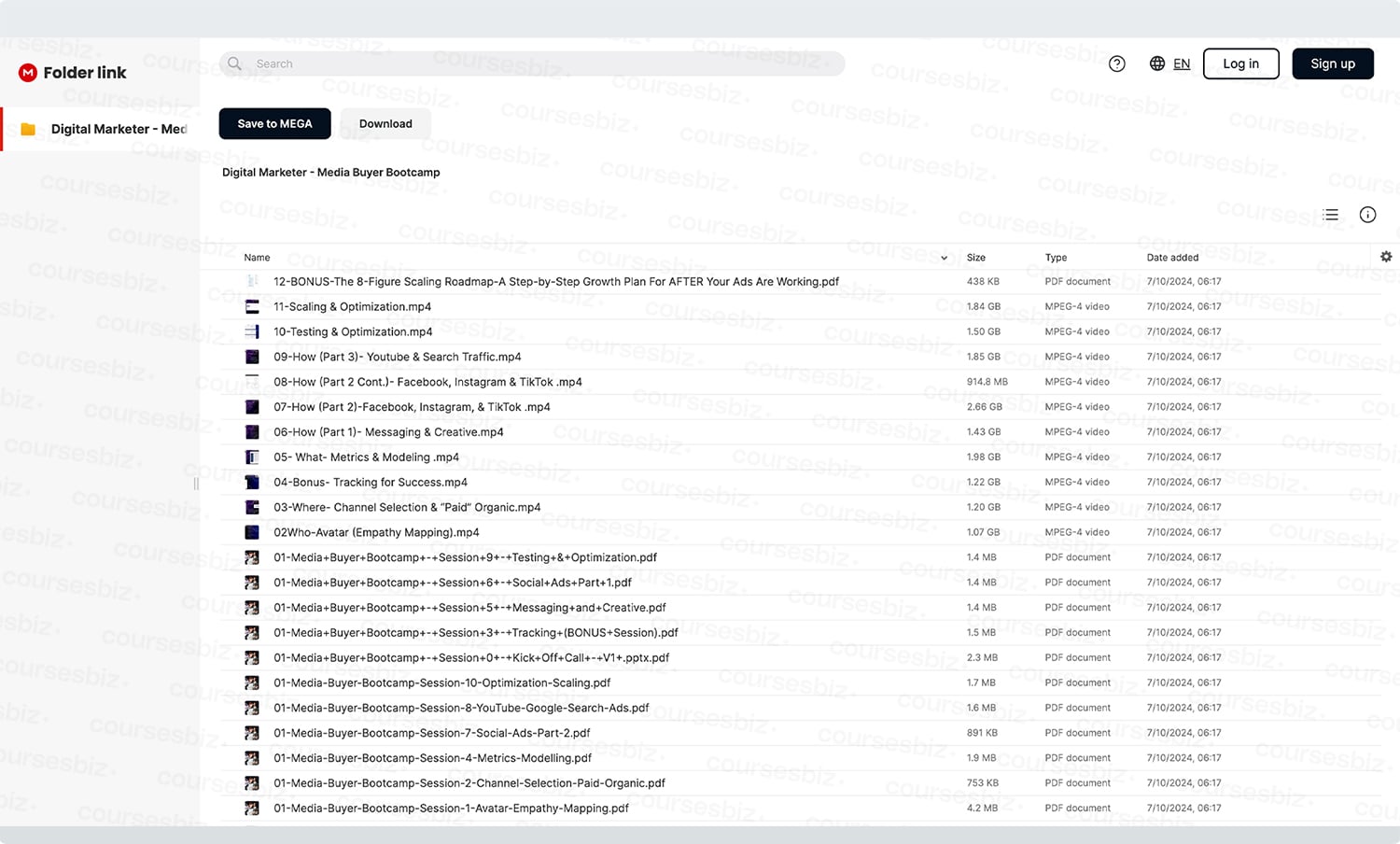Click video icon for 10-Testing & Optimization.mp4
Viewport: 1400px width, 844px height.
pyautogui.click(x=252, y=331)
